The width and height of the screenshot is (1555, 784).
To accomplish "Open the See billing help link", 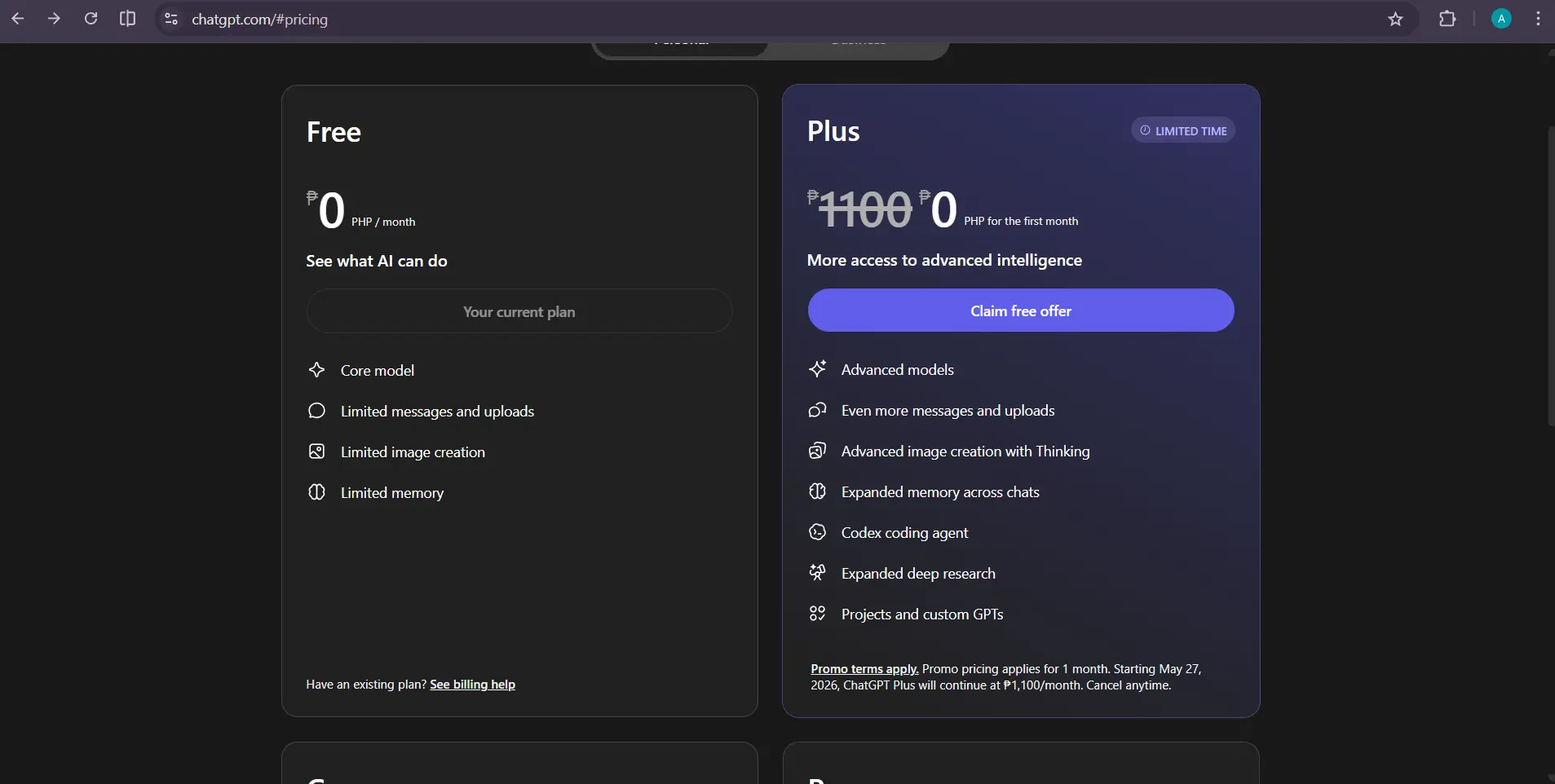I will click(472, 685).
